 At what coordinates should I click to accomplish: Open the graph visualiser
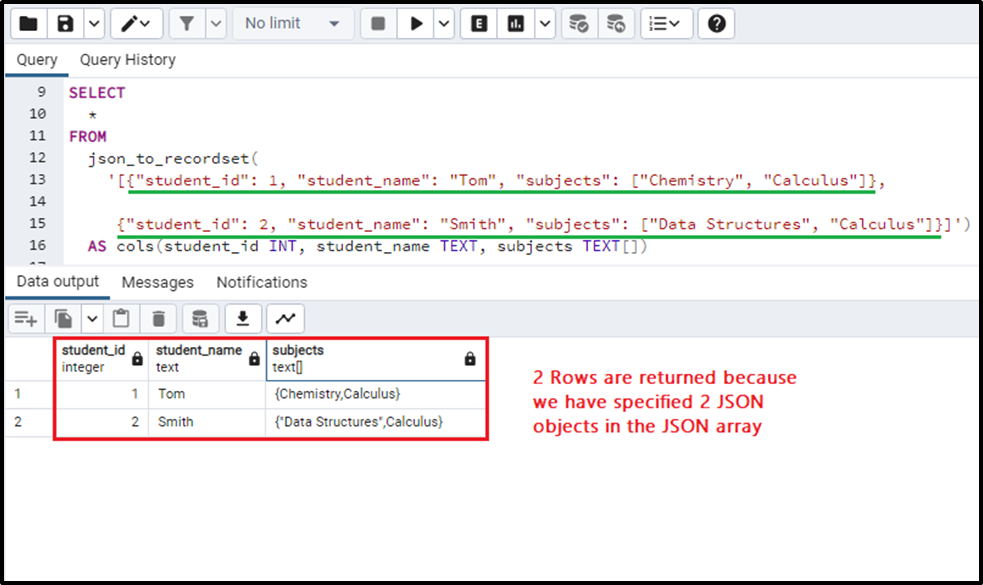point(286,318)
